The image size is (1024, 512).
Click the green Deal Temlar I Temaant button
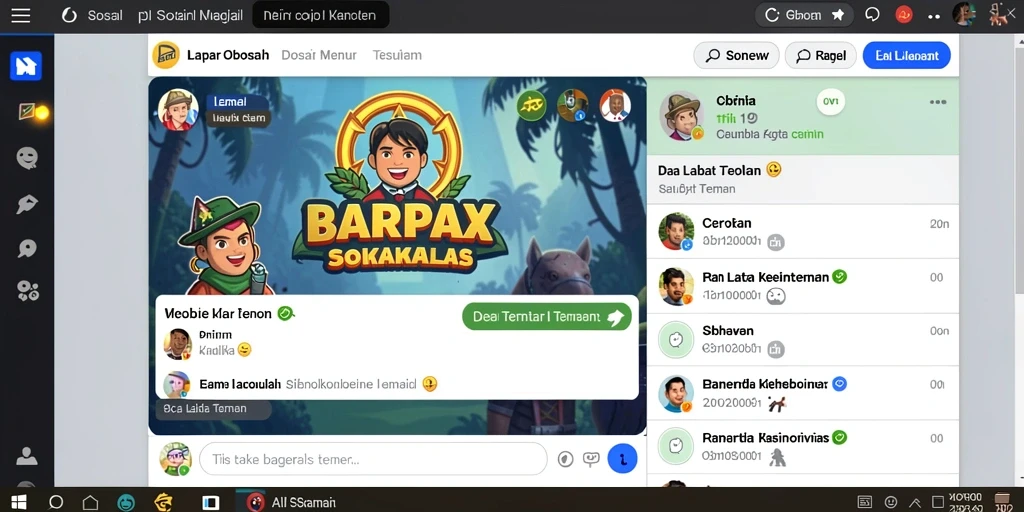[x=547, y=316]
